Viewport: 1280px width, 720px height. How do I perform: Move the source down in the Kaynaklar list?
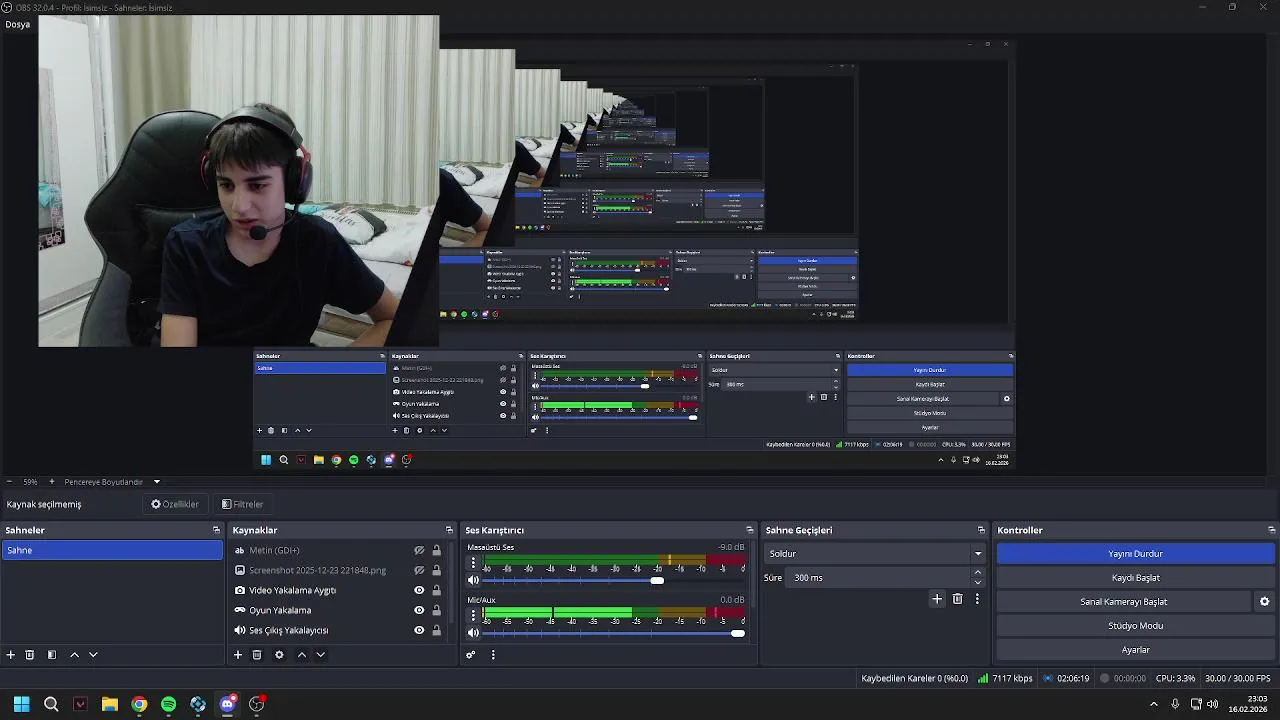point(321,655)
